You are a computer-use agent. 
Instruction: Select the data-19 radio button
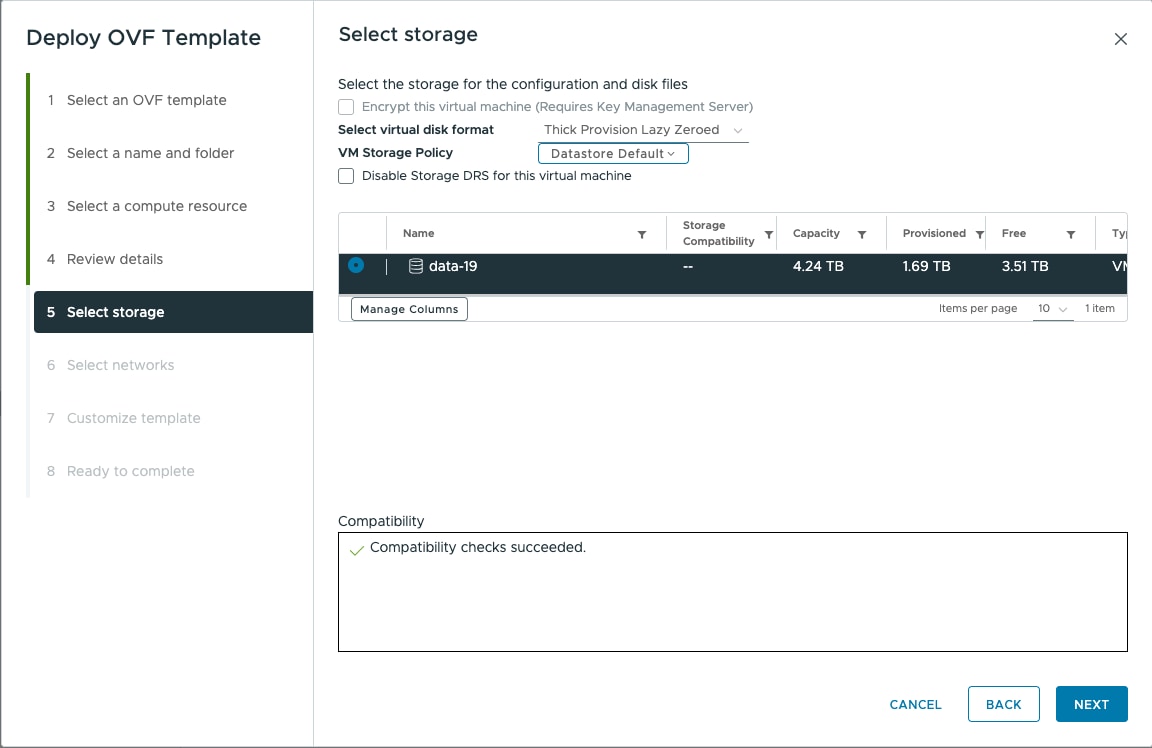(356, 265)
